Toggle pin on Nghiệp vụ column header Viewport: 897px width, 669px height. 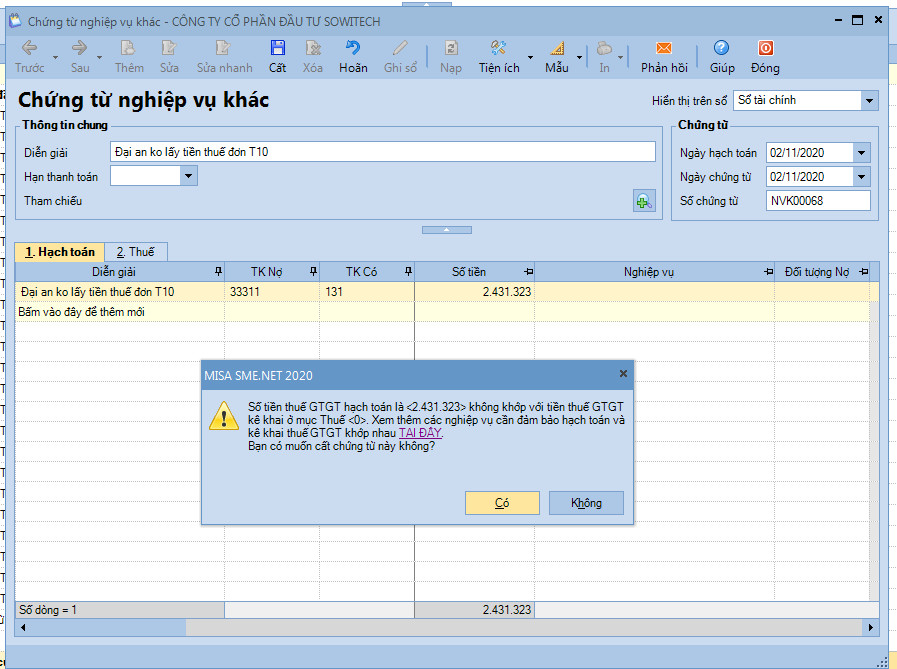point(768,272)
